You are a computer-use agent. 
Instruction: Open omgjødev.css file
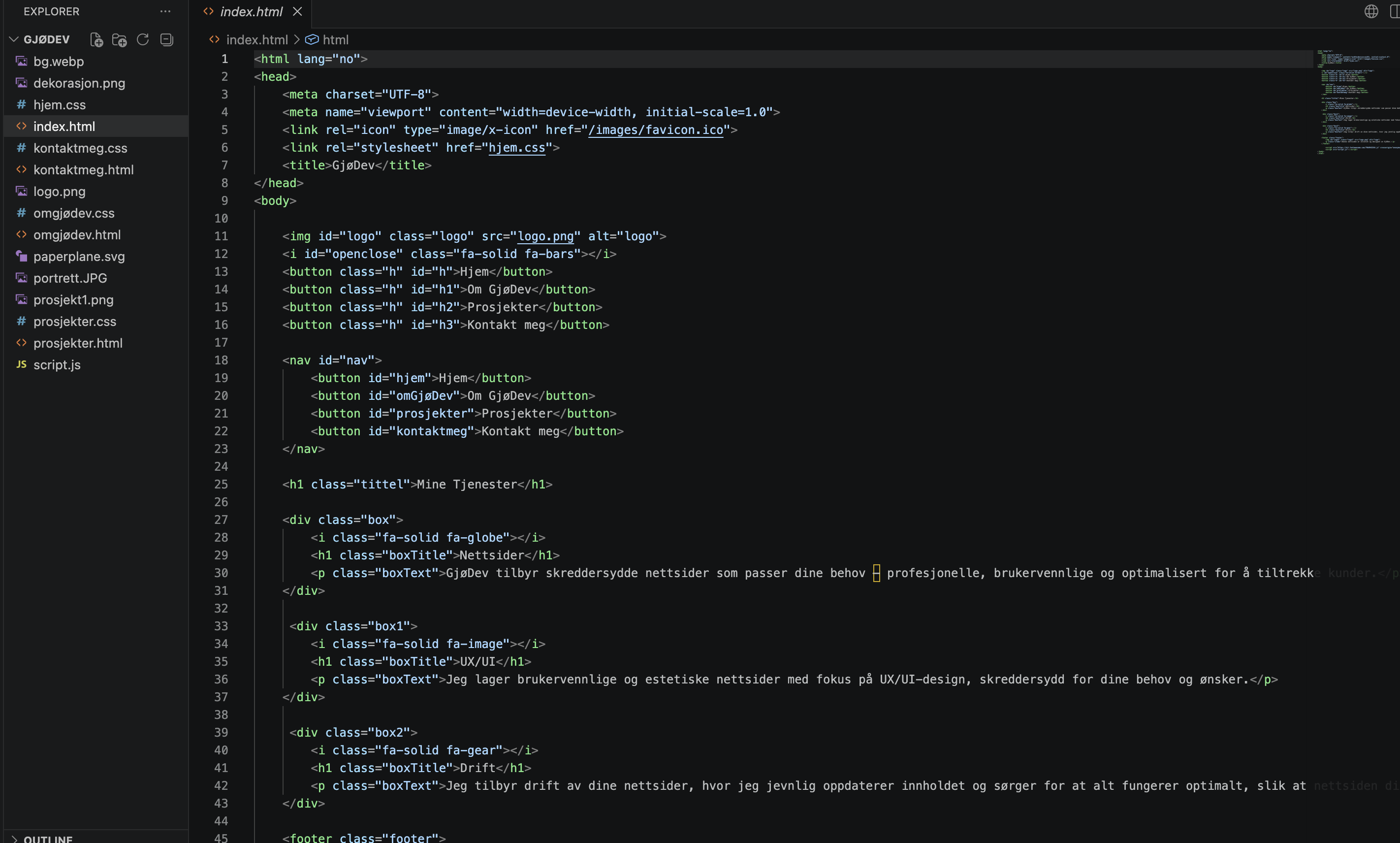coord(96,213)
